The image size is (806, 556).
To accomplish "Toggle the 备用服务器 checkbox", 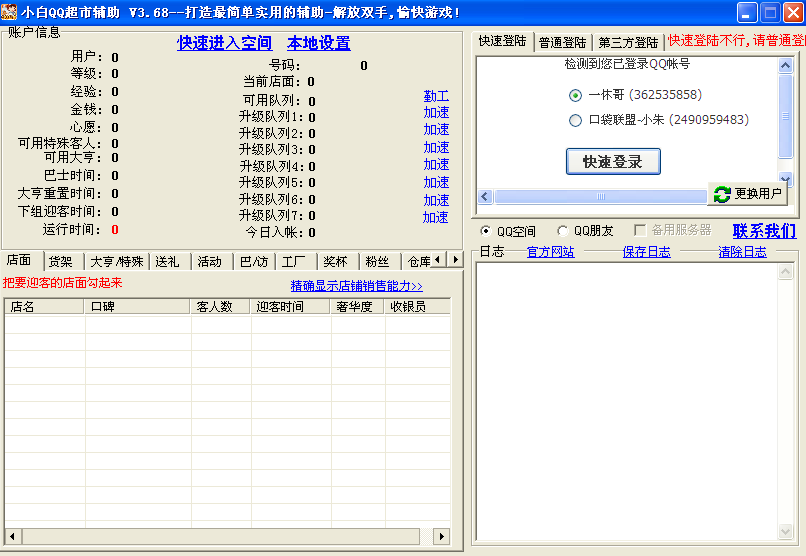I will pyautogui.click(x=640, y=231).
